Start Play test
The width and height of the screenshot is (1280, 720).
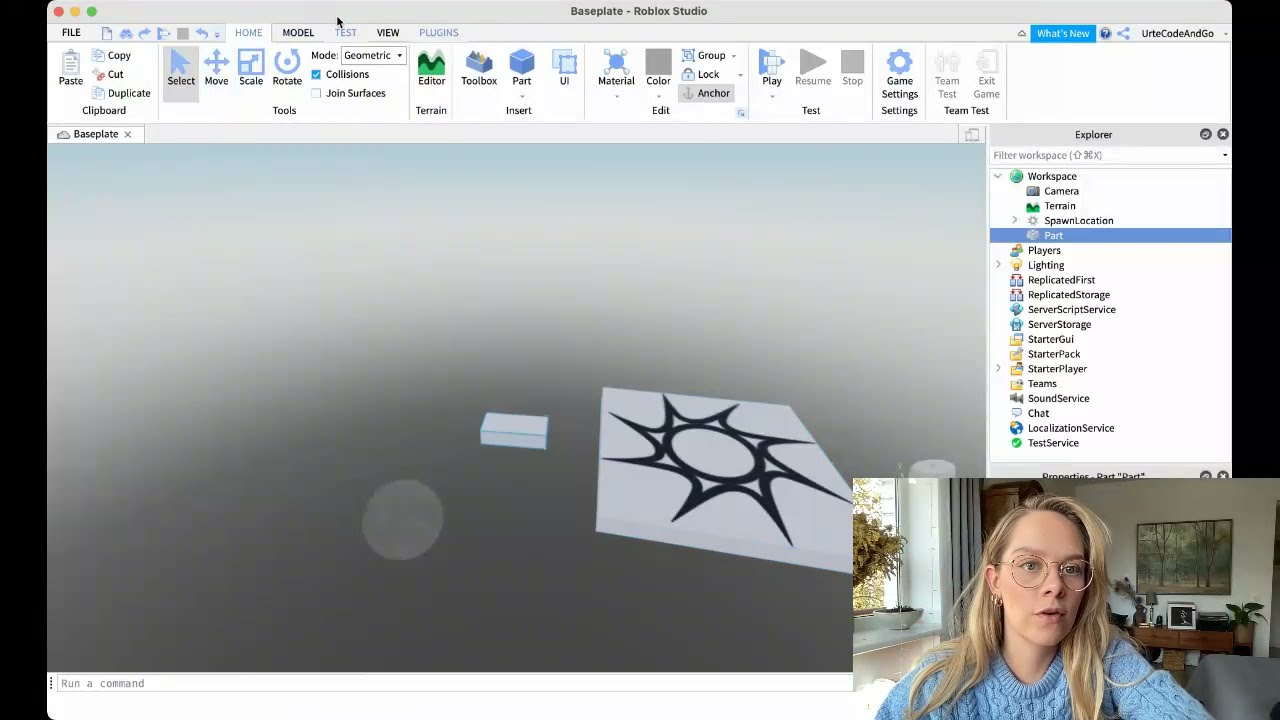(772, 66)
